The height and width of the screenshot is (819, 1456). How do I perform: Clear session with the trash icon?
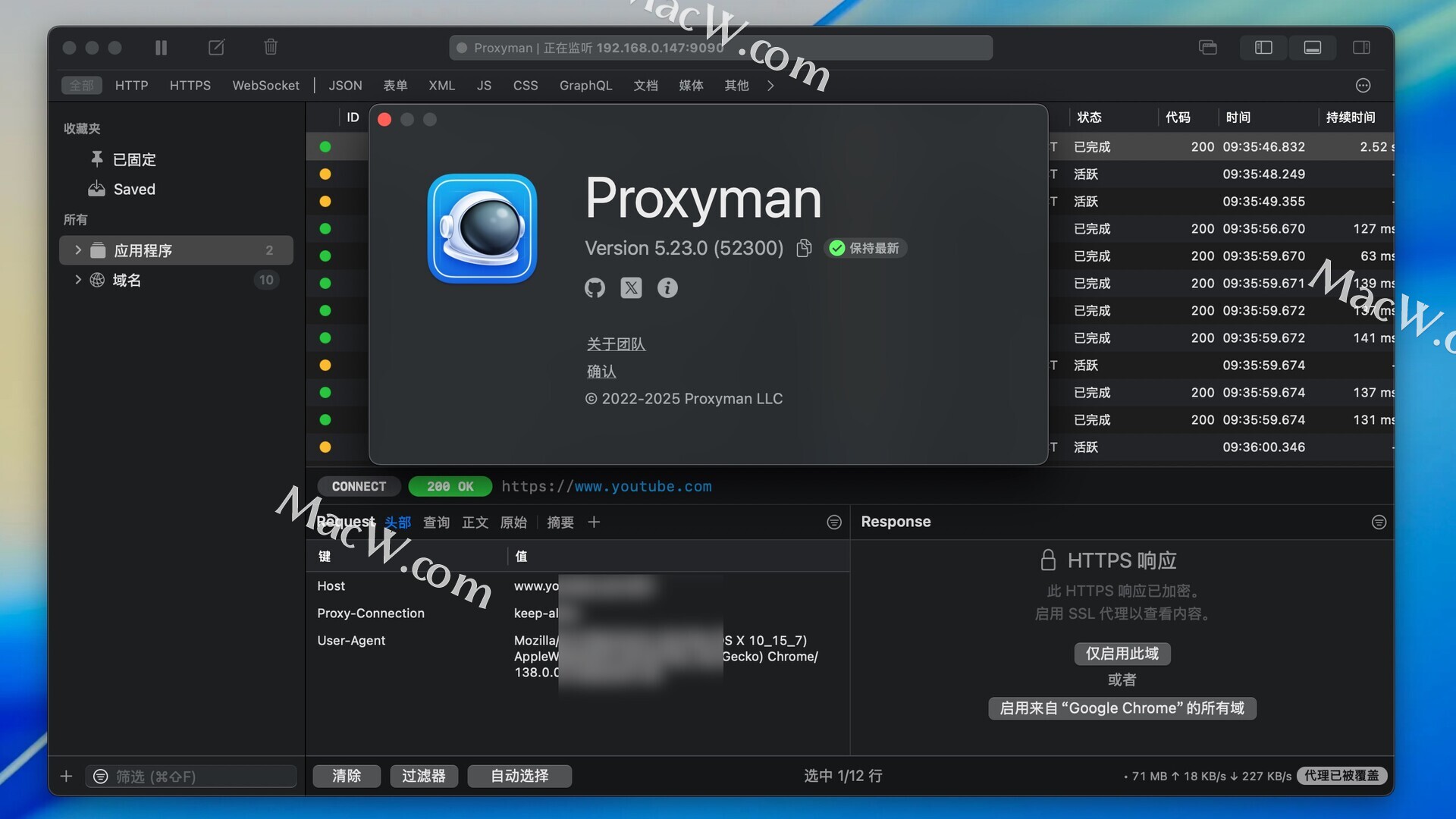pyautogui.click(x=271, y=47)
